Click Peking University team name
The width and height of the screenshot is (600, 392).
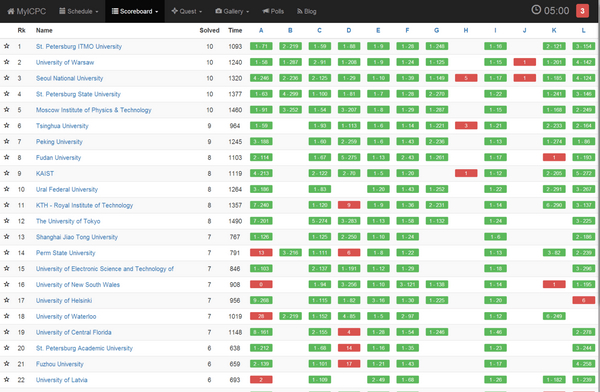click(59, 142)
